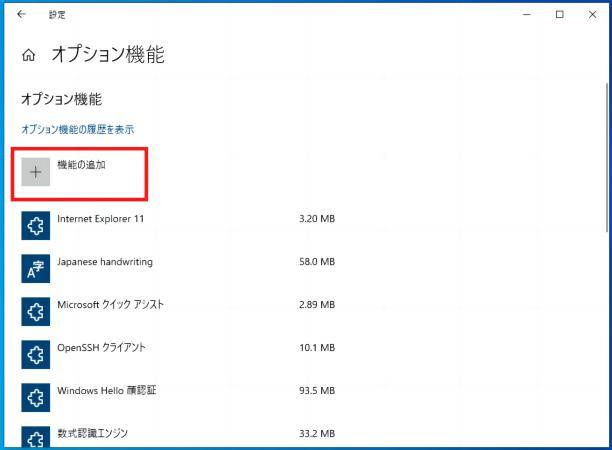Select 数式認識エンジン entry
612x450 pixels.
point(93,433)
